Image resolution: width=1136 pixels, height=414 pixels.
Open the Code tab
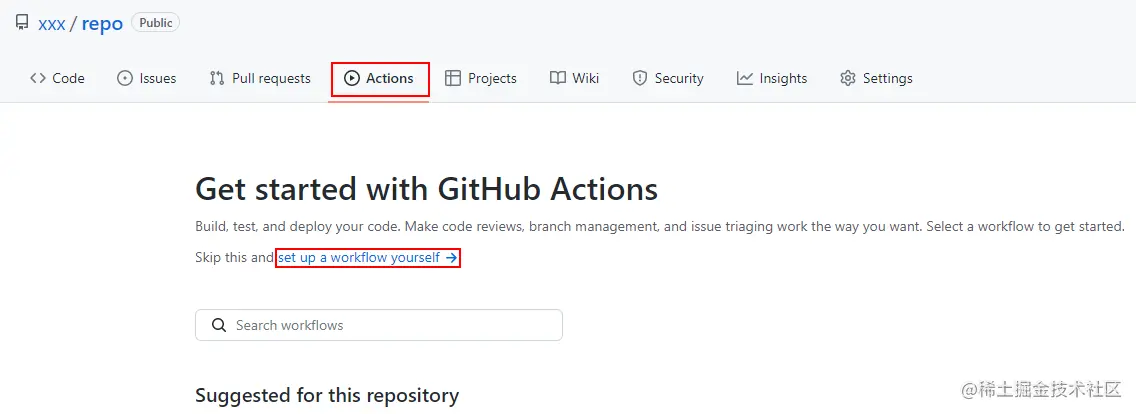point(57,78)
